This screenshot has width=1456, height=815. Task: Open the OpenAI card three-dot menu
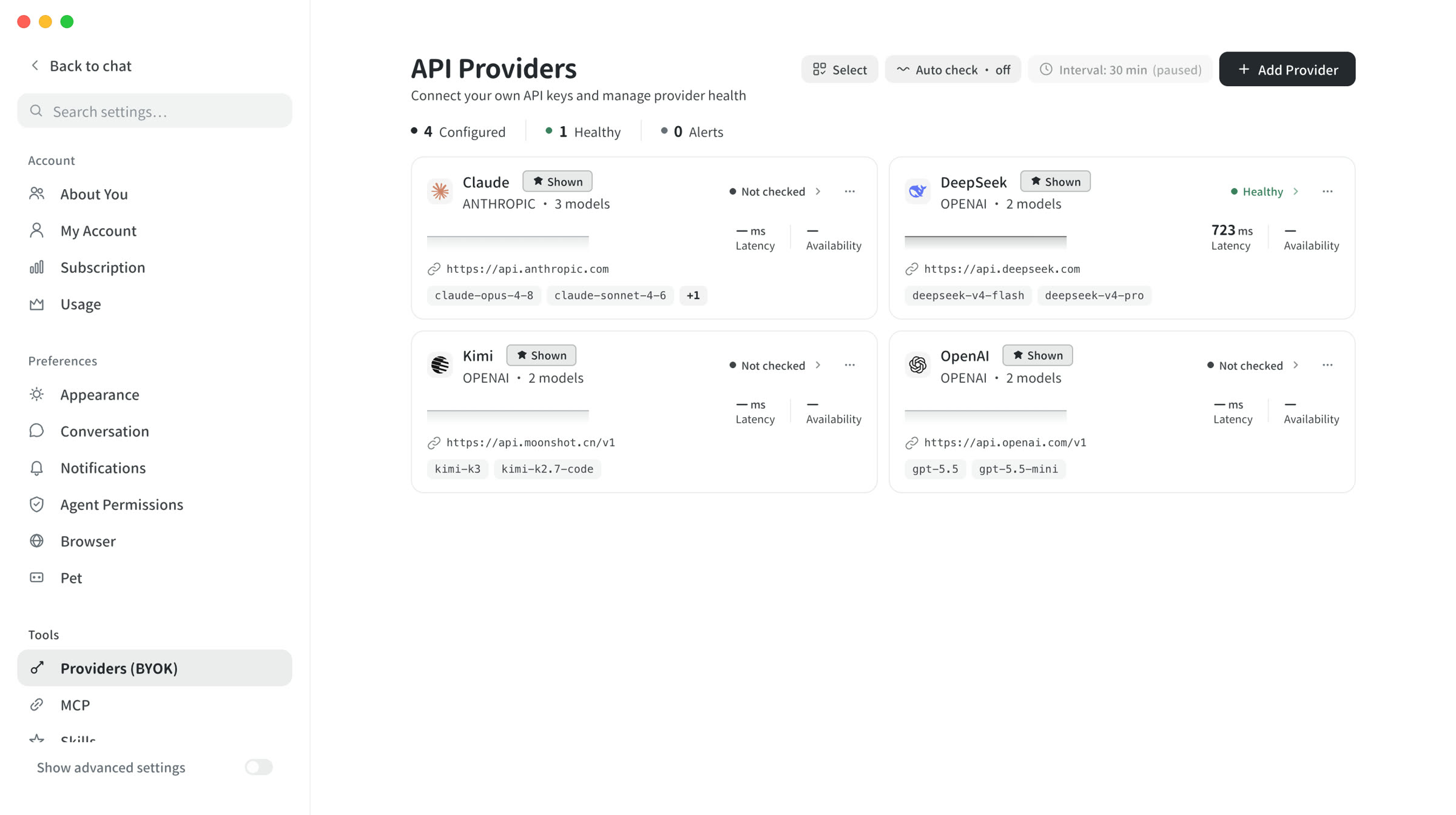coord(1327,365)
